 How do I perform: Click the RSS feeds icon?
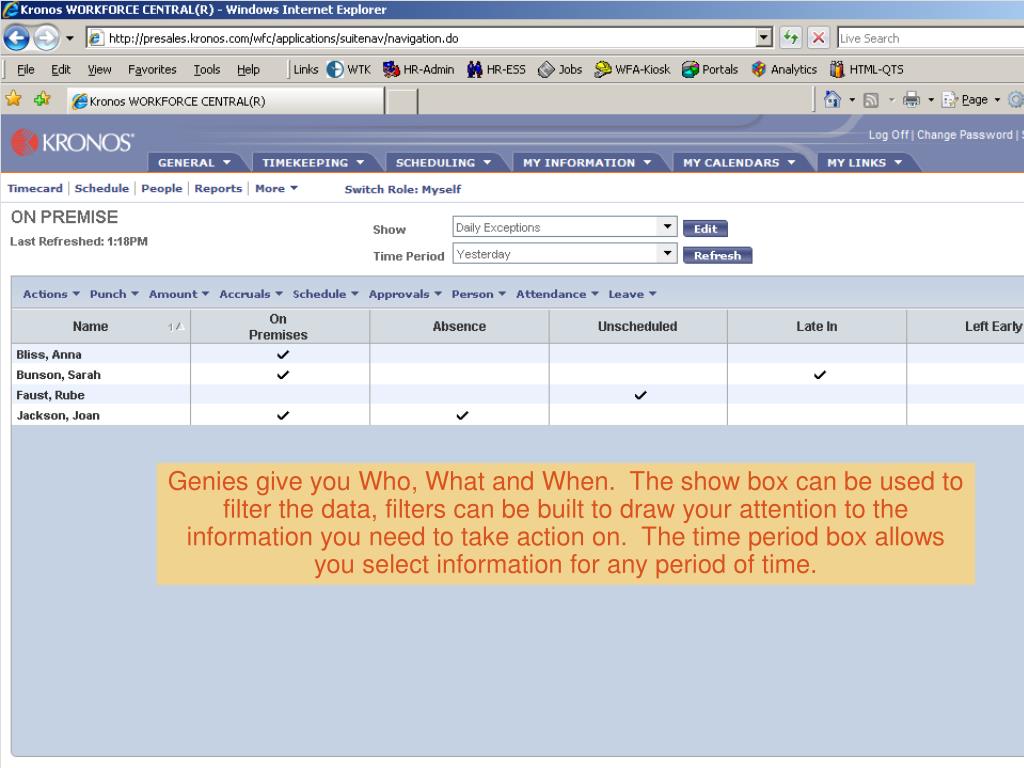click(871, 100)
